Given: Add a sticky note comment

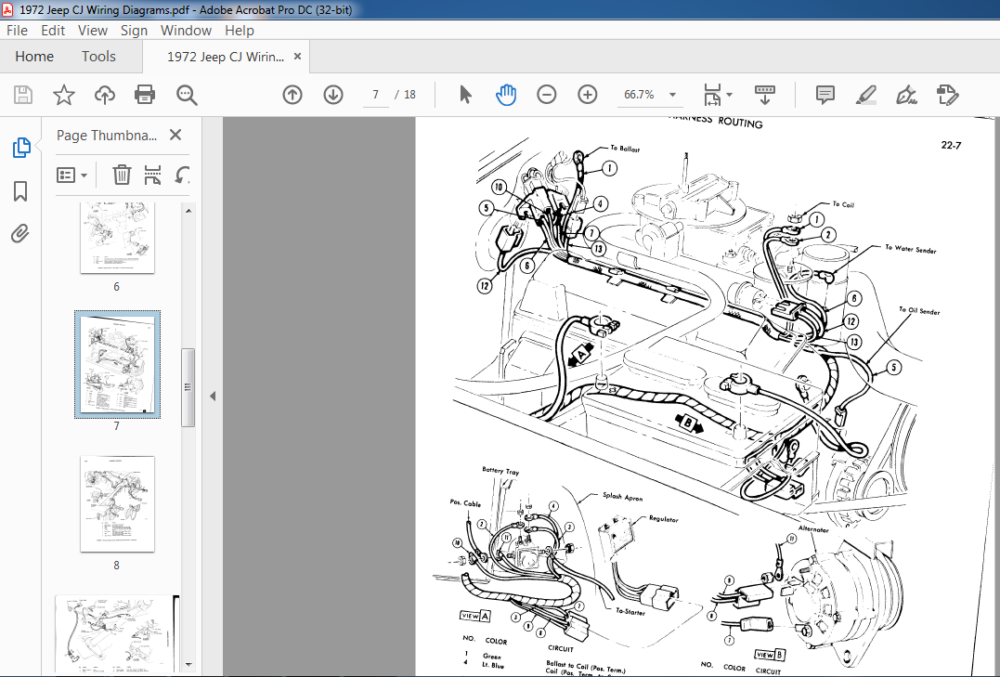Looking at the screenshot, I should 825,95.
